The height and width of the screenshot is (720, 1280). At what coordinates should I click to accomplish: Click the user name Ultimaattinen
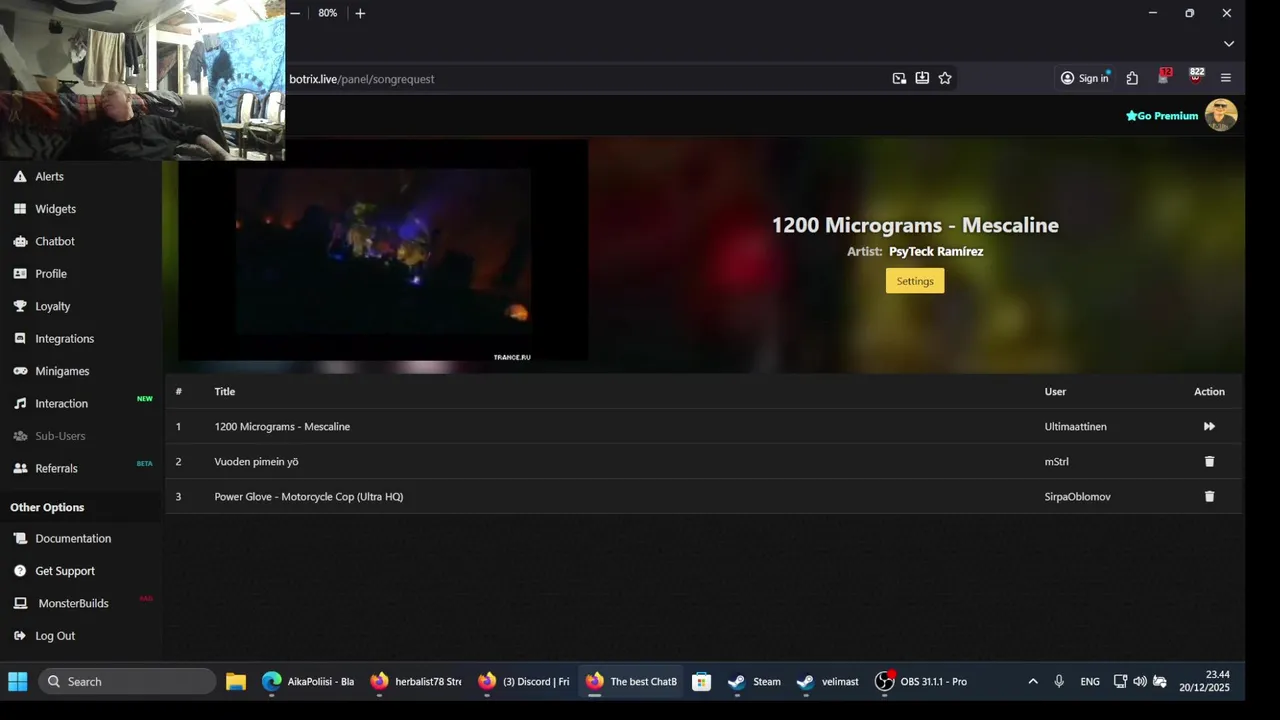1075,427
